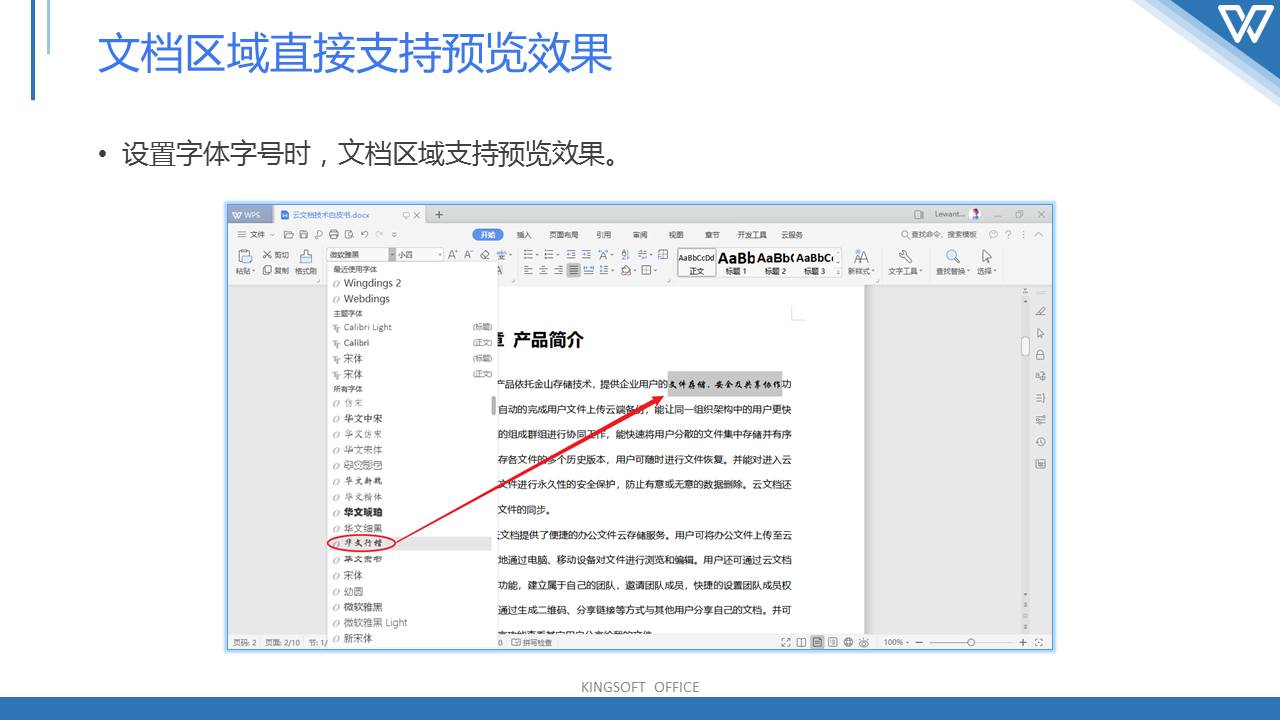Apply the 标题 2 style
Image resolution: width=1280 pixels, height=720 pixels.
(x=776, y=262)
